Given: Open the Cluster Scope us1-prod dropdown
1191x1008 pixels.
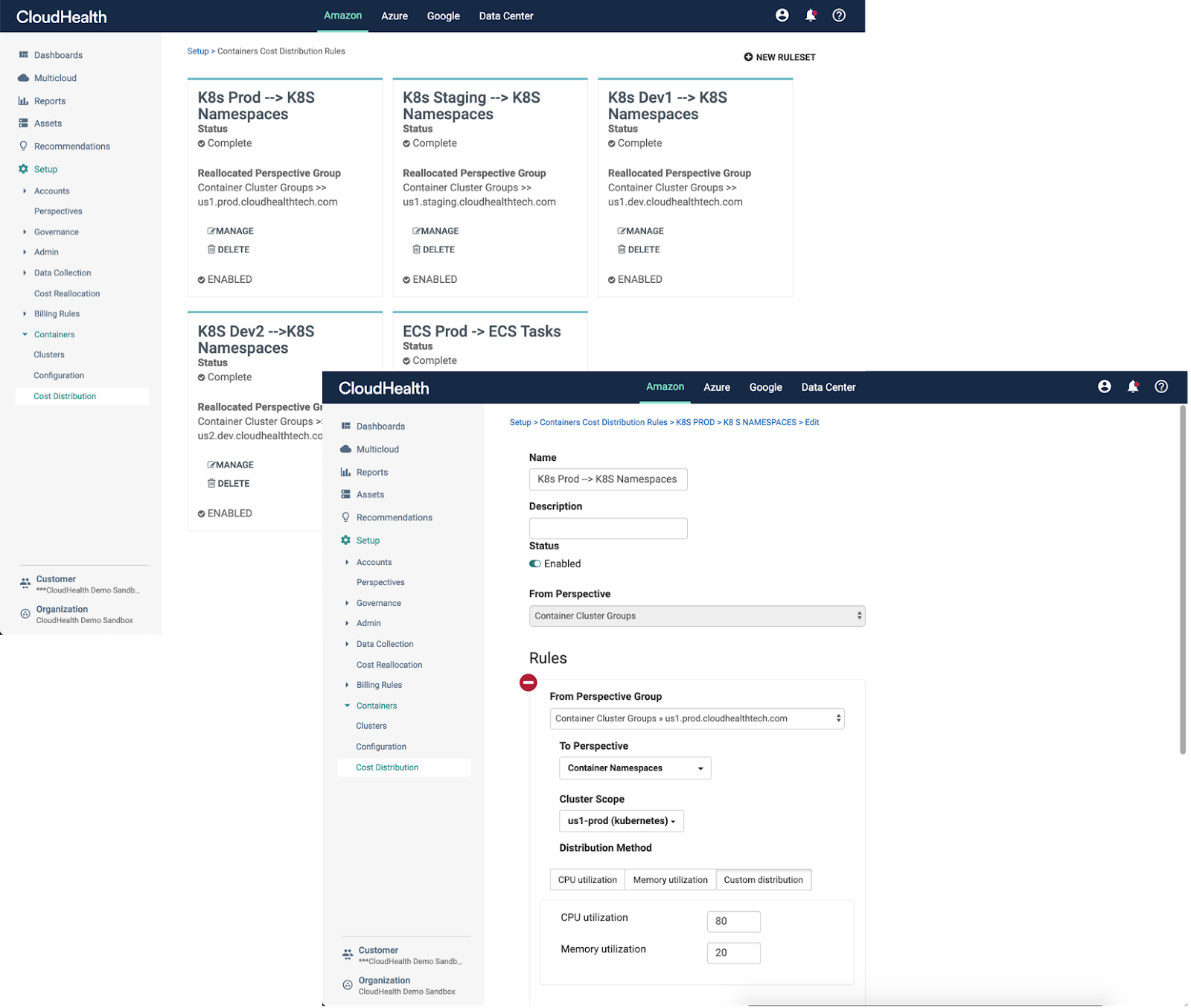Looking at the screenshot, I should [x=621, y=820].
